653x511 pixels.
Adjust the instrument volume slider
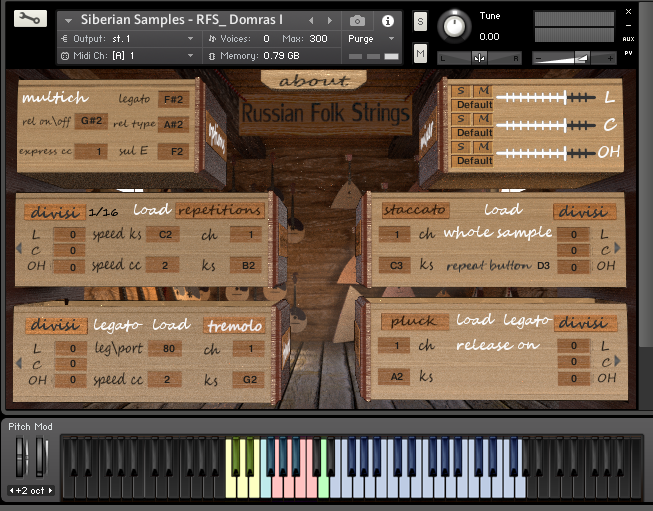coord(574,58)
